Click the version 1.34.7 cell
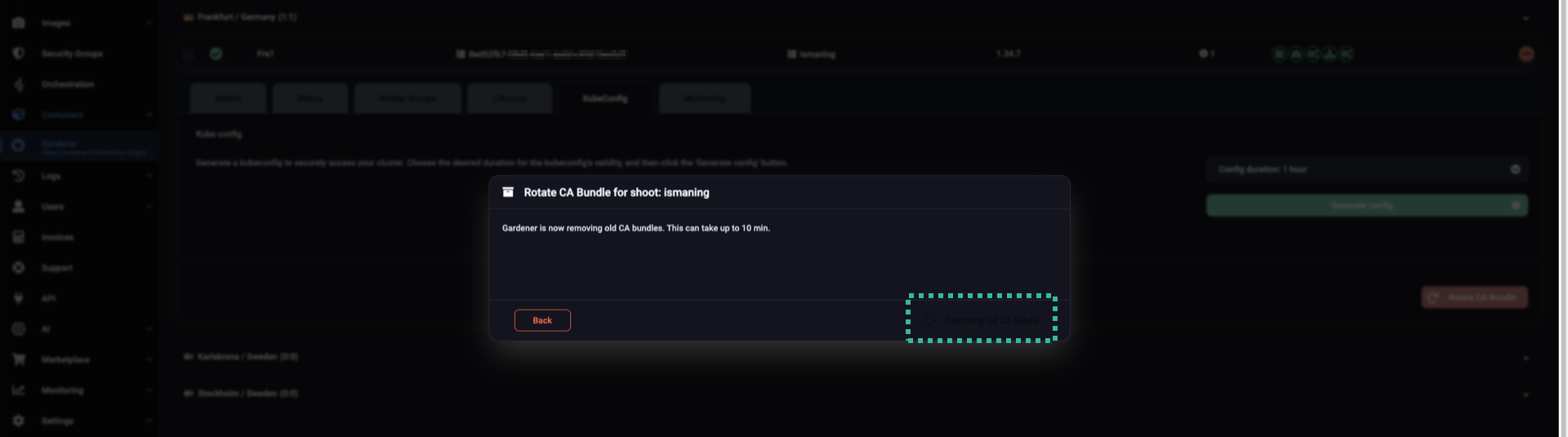1568x437 pixels. (1008, 54)
